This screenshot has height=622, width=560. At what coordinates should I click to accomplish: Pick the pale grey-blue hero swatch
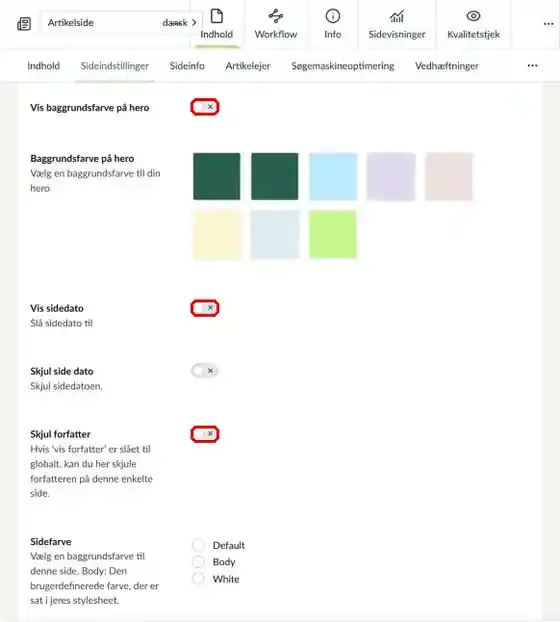pyautogui.click(x=274, y=234)
